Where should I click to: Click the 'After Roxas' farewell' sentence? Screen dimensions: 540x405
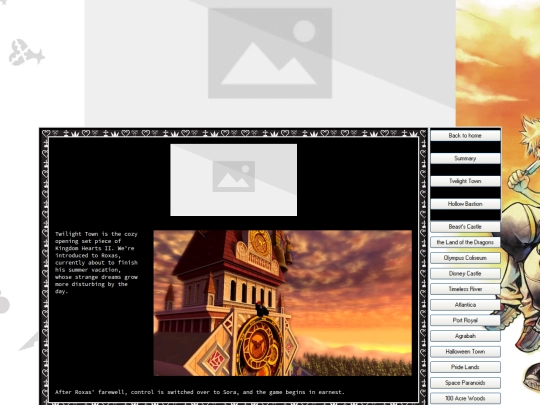[x=200, y=392]
